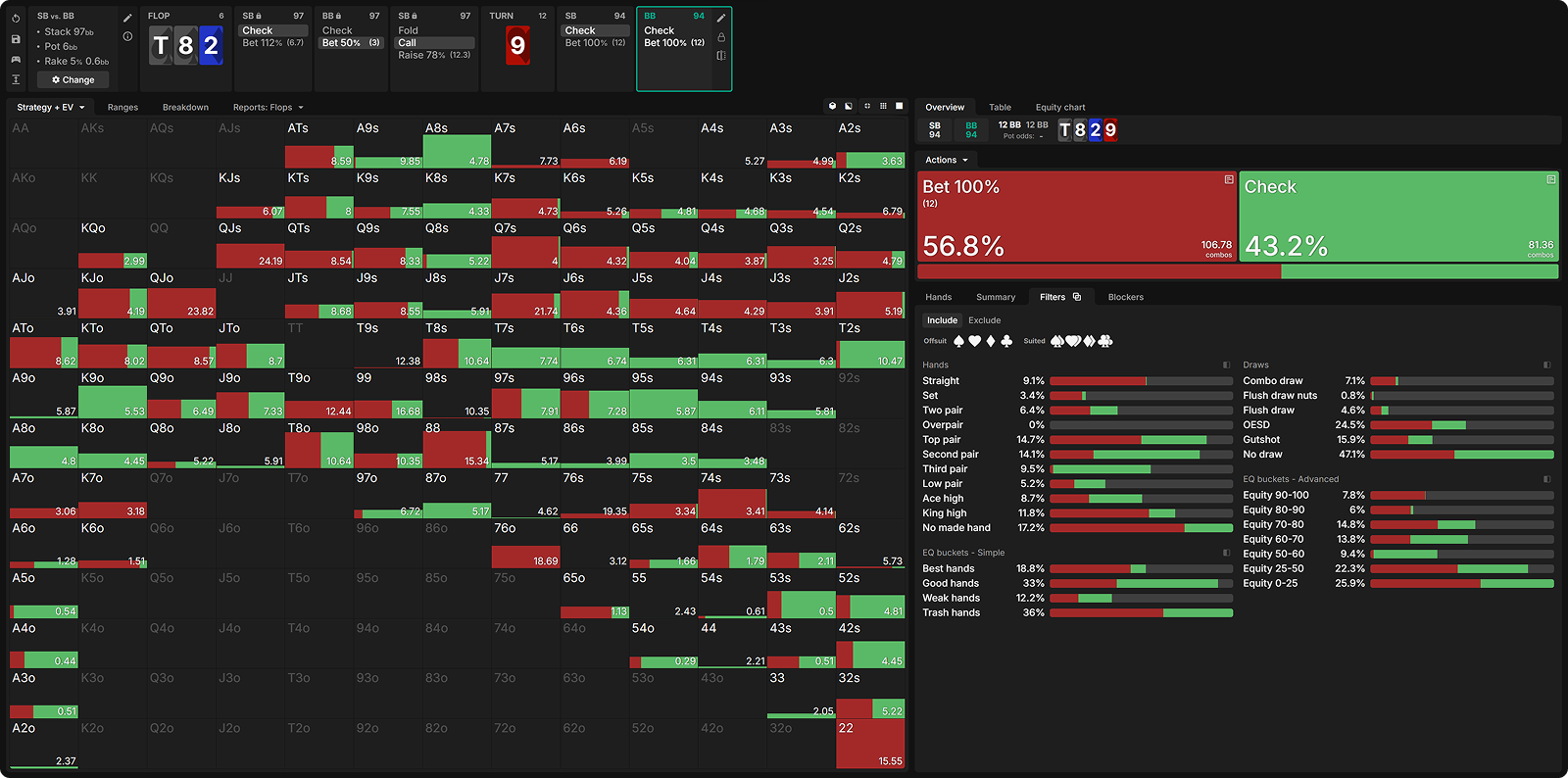The image size is (1568, 778).
Task: Click the lock icon on the active BB node
Action: click(721, 37)
